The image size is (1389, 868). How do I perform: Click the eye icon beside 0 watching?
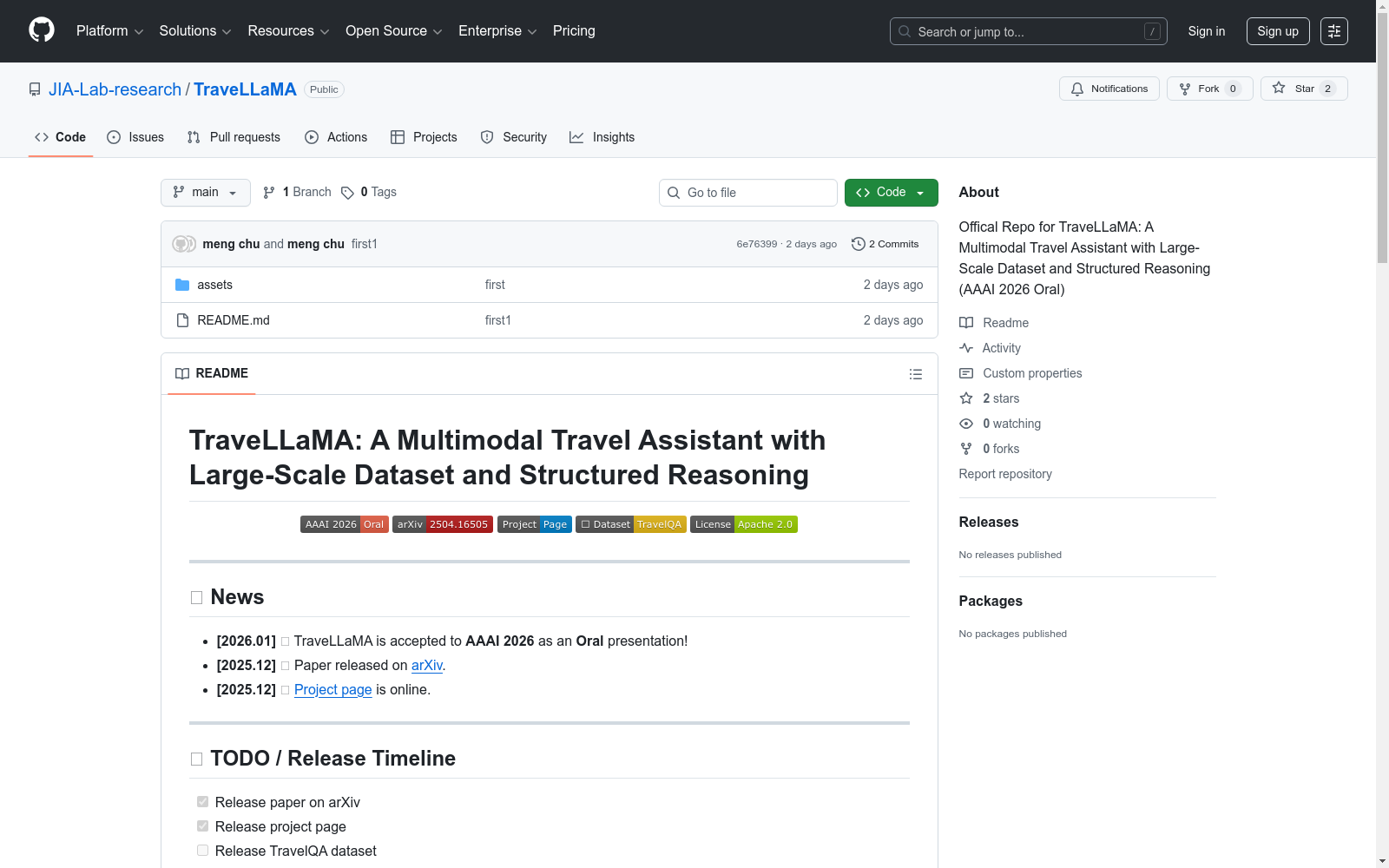(x=966, y=424)
